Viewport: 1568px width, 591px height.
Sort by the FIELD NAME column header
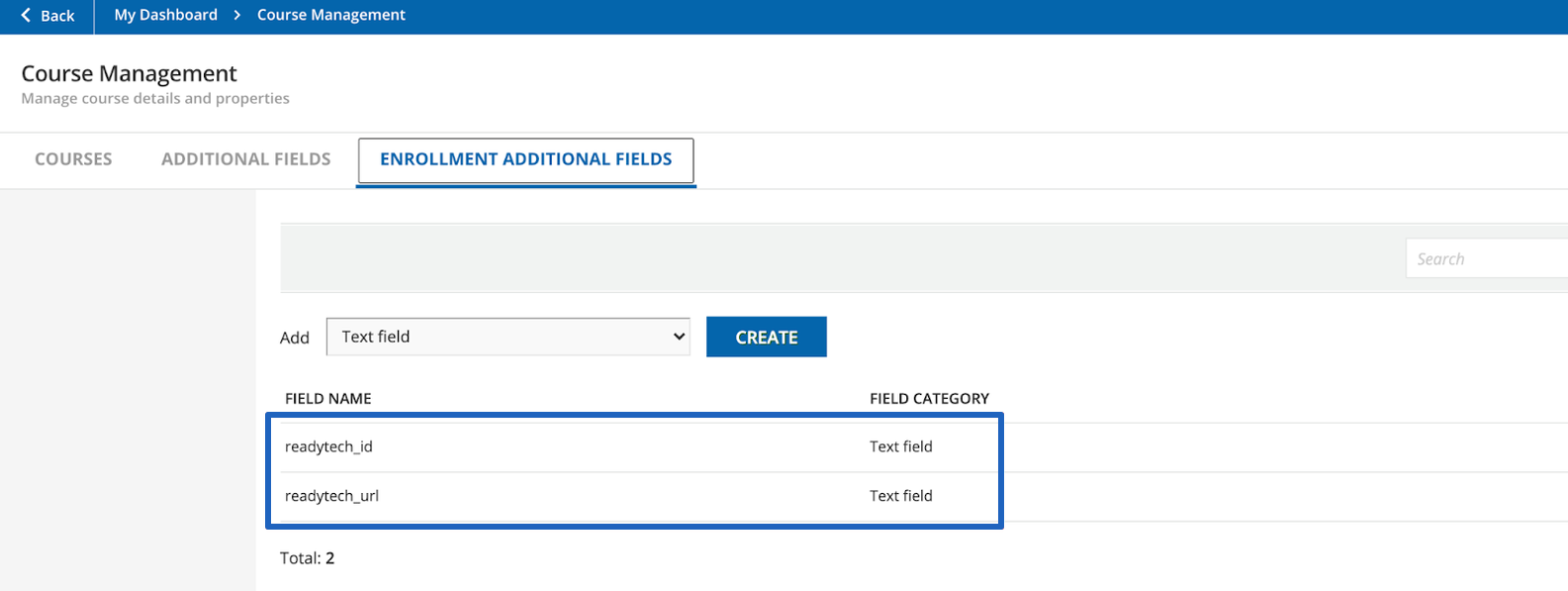click(327, 398)
